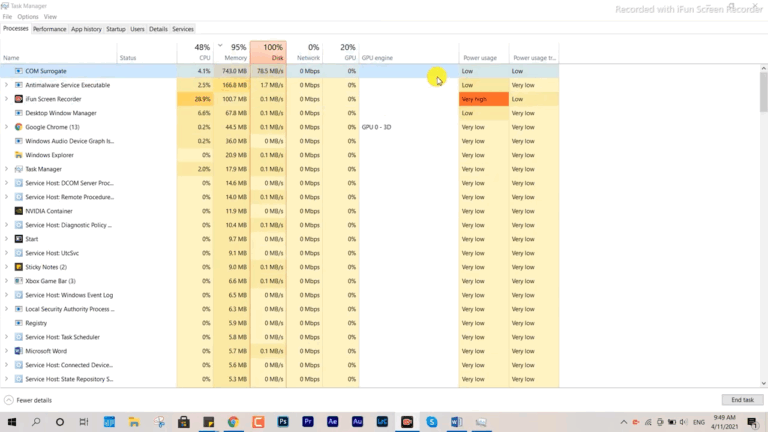This screenshot has height=432, width=768.
Task: Open the File menu
Action: (x=7, y=17)
